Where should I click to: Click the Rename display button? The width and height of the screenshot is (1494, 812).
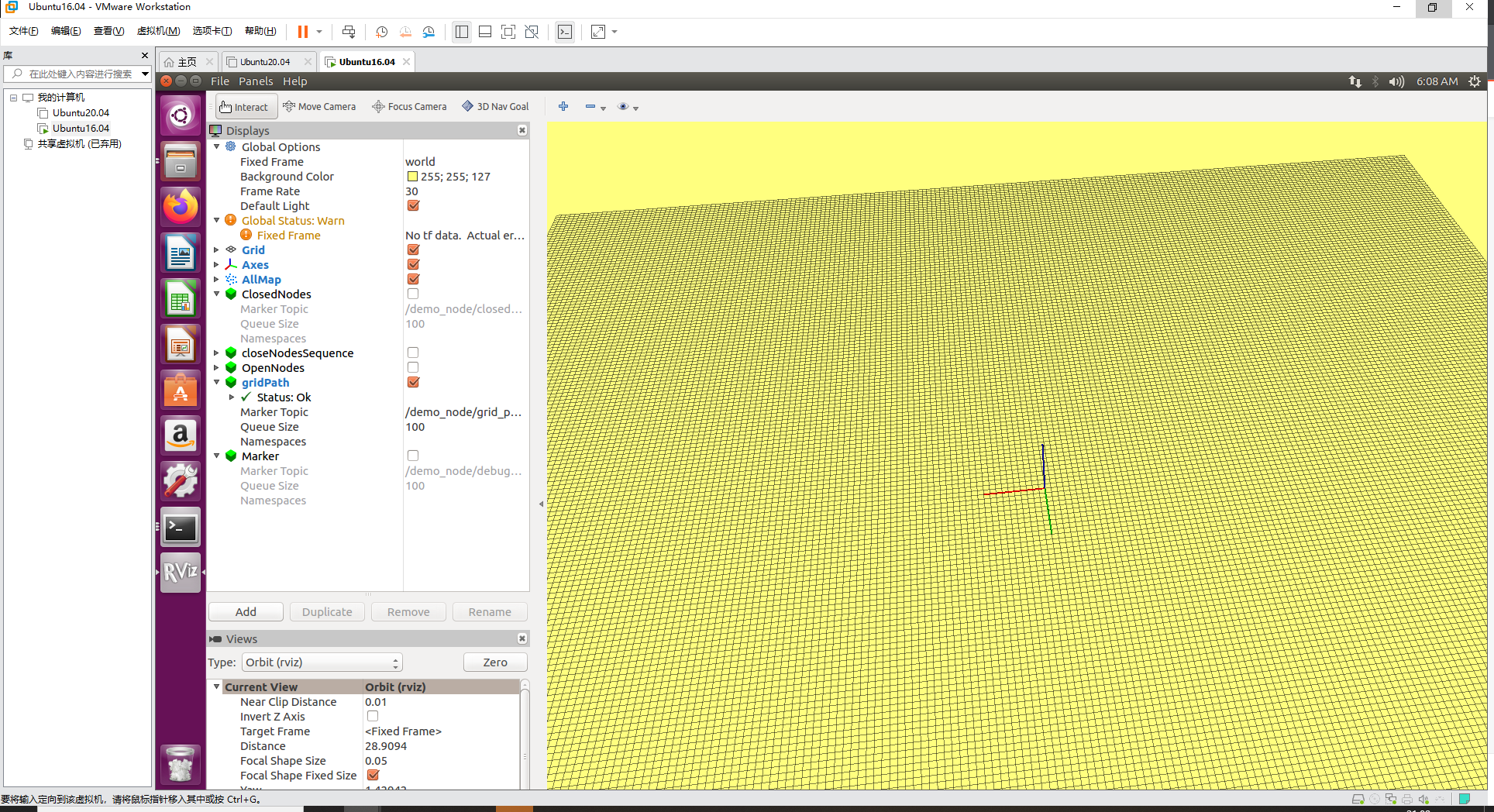pos(490,612)
